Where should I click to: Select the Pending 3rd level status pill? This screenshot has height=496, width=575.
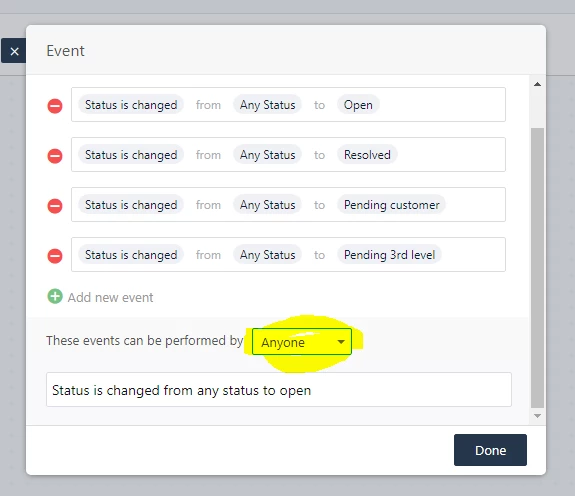pyautogui.click(x=389, y=254)
